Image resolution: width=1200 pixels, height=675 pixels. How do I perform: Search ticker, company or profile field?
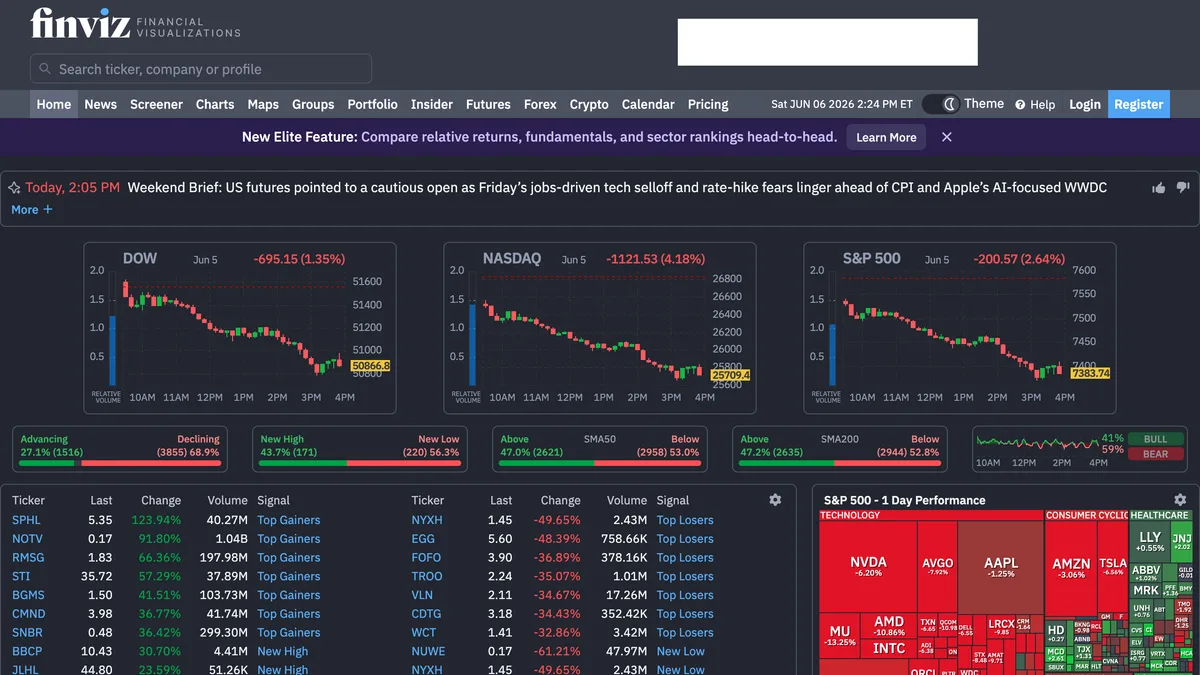[201, 69]
